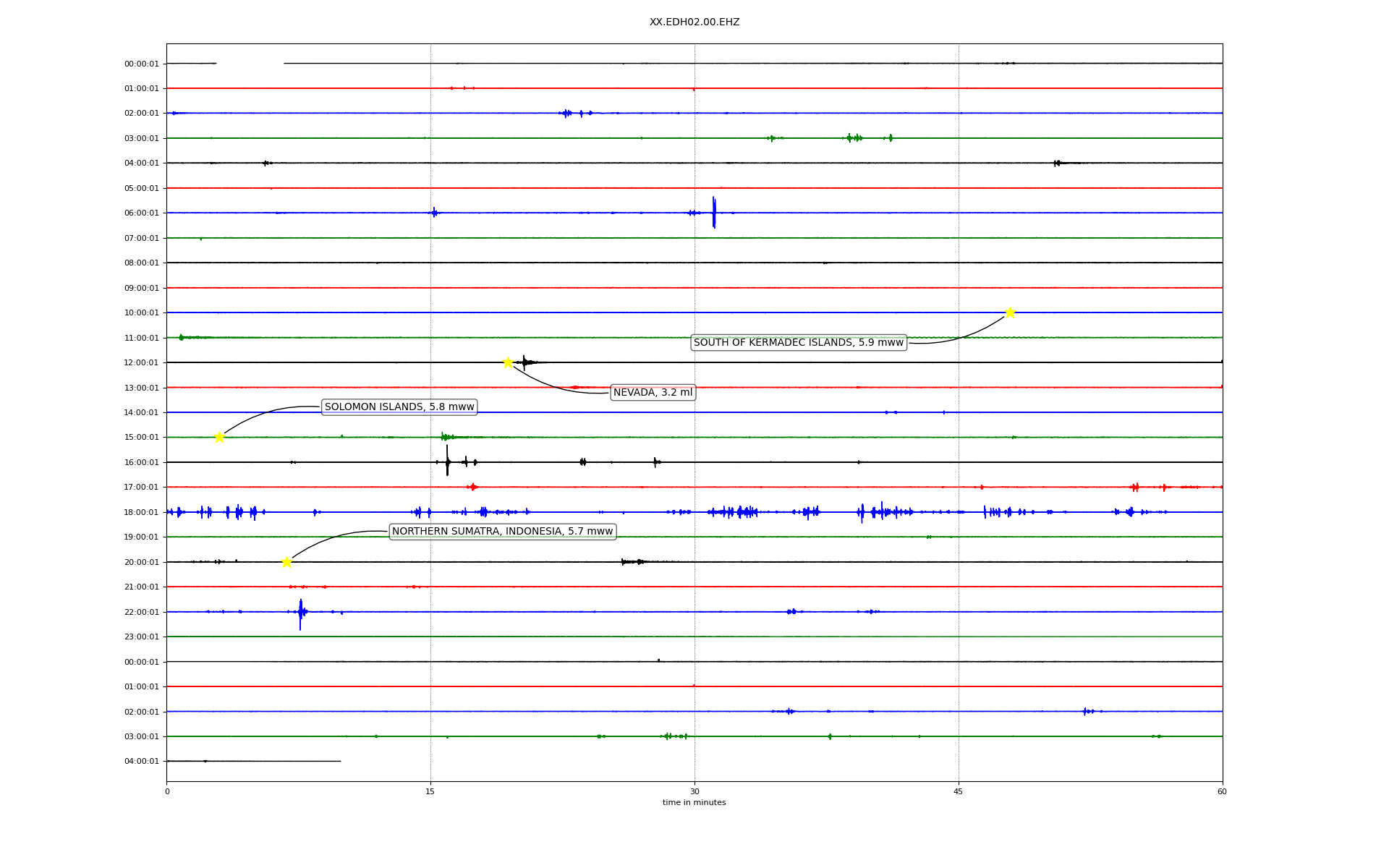Click the 'time in minutes' axis label
Image resolution: width=1389 pixels, height=868 pixels.
(694, 802)
